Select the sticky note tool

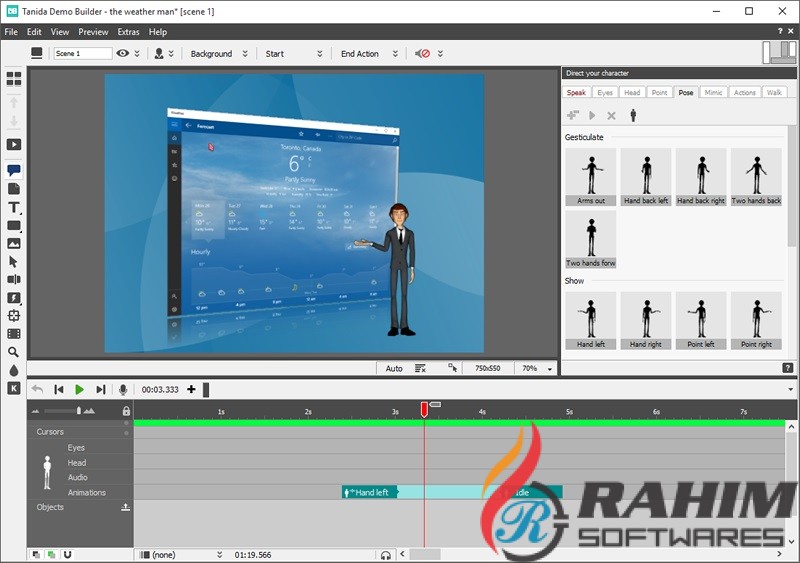pyautogui.click(x=14, y=189)
